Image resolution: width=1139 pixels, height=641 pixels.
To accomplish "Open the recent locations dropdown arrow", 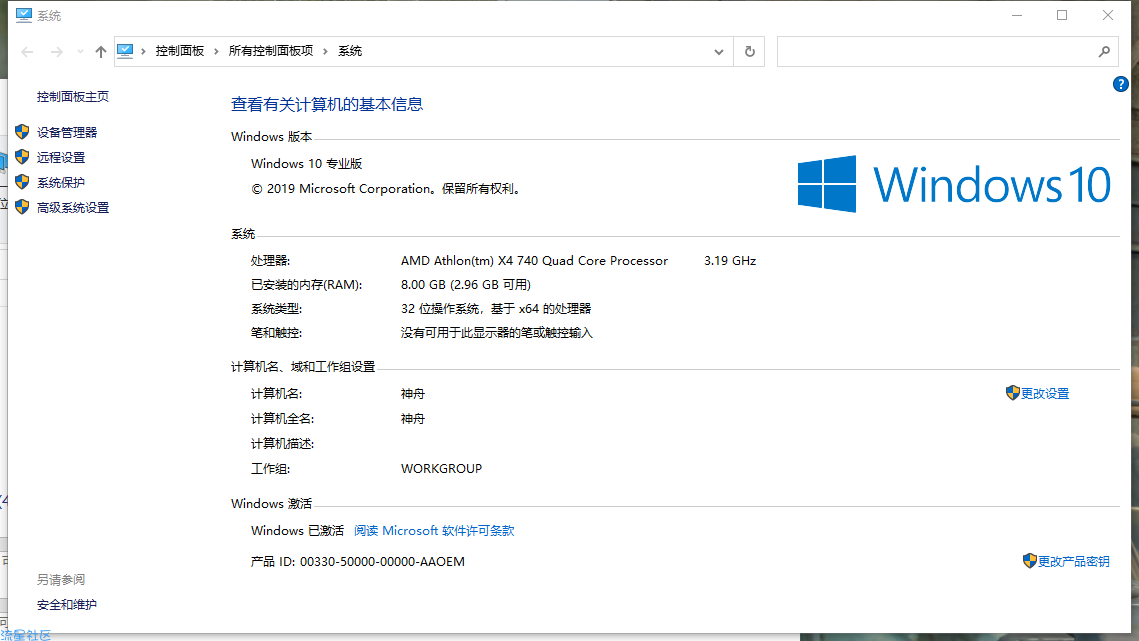I will point(80,52).
